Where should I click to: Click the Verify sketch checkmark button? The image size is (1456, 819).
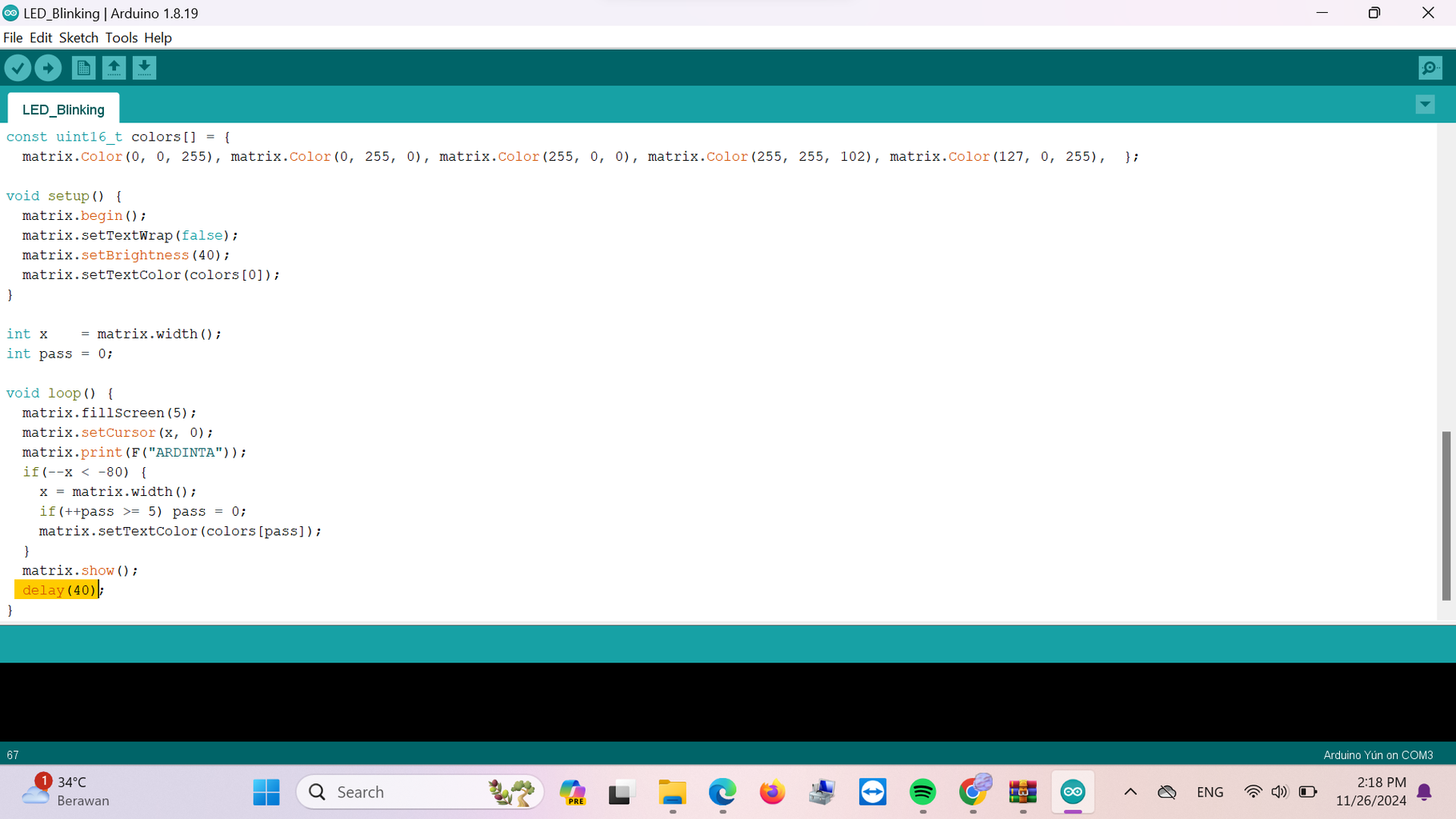coord(18,68)
